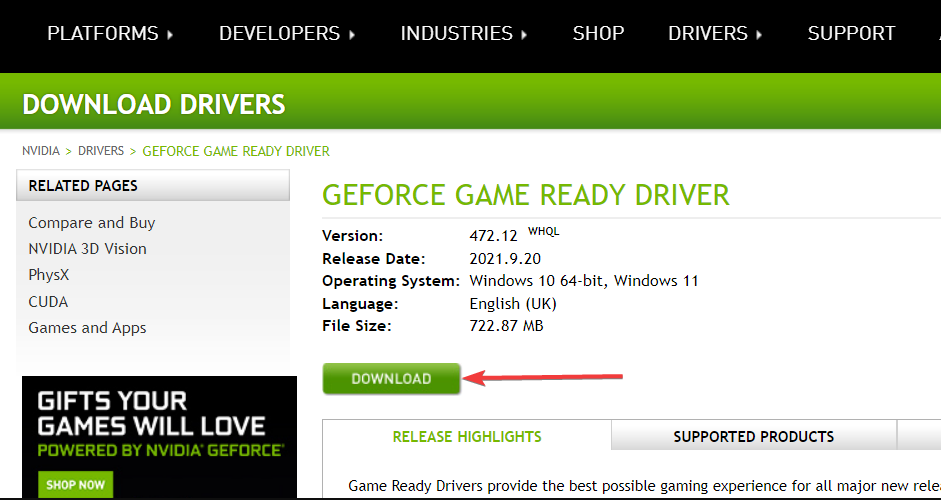The height and width of the screenshot is (500, 941).
Task: Open the Compare and Buy page
Action: click(92, 223)
